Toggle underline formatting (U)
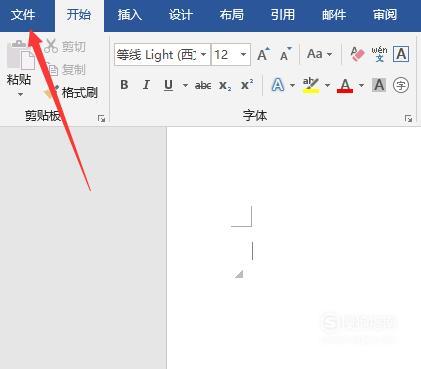 [169, 85]
